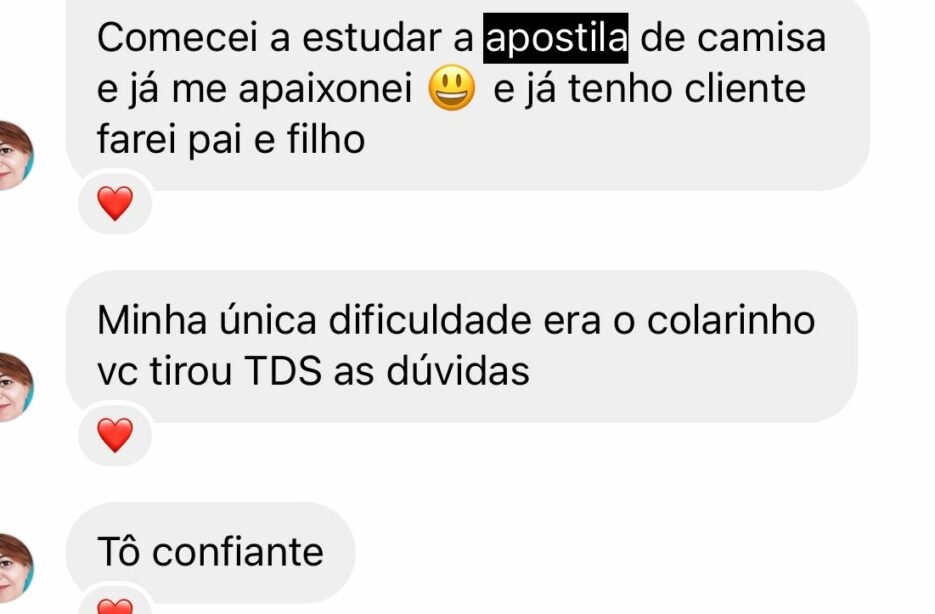
Task: Tap the heart reaction under Tô confiante
Action: pos(115,606)
